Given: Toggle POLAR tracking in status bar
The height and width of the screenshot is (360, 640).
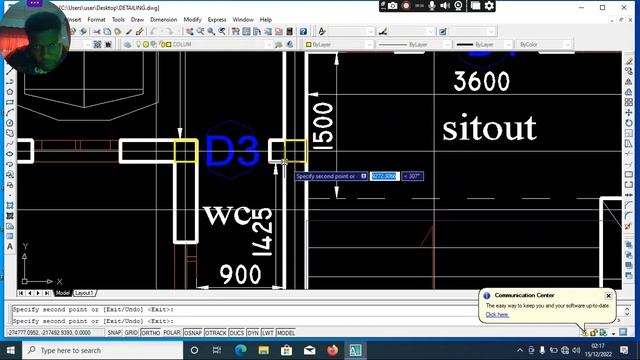Looking at the screenshot, I should (172, 333).
